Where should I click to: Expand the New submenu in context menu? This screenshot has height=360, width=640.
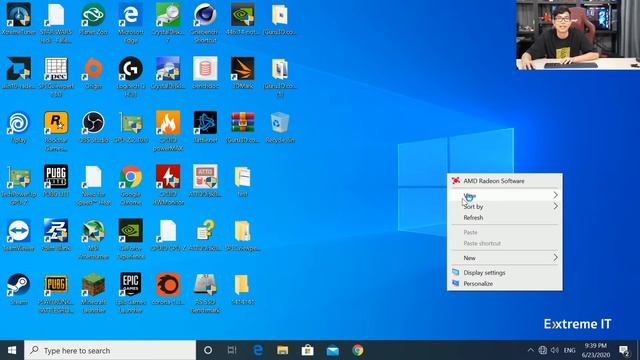pyautogui.click(x=504, y=258)
